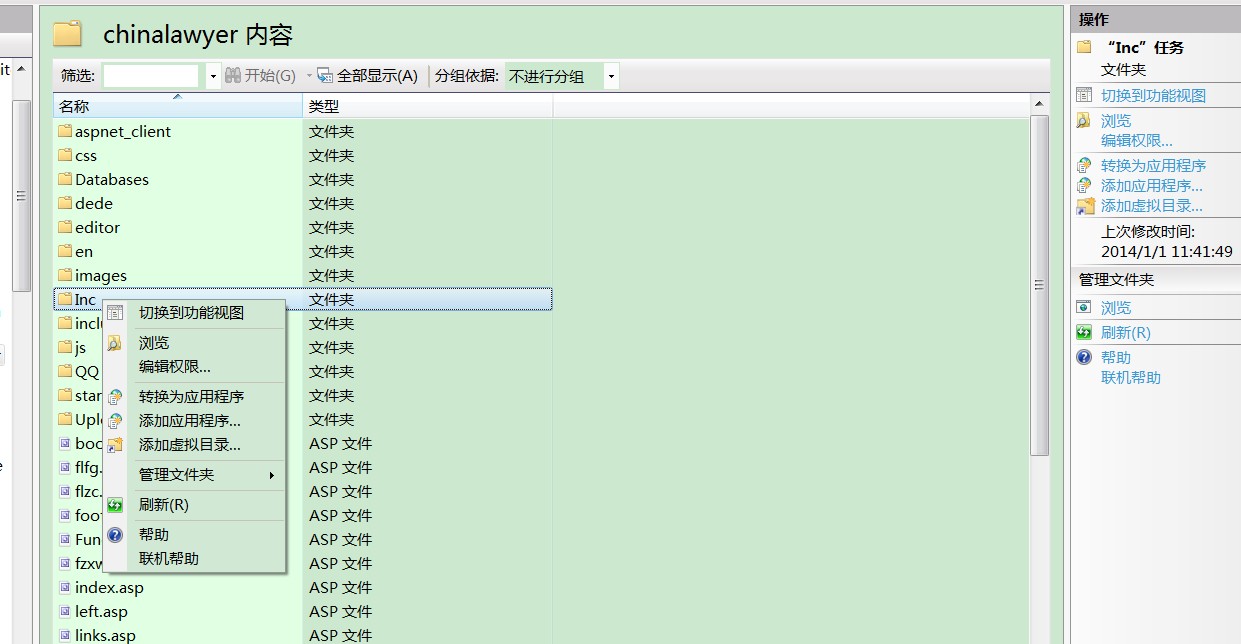The height and width of the screenshot is (644, 1241).
Task: Click 添加虚拟目录 icon in context menu
Action: tap(115, 445)
